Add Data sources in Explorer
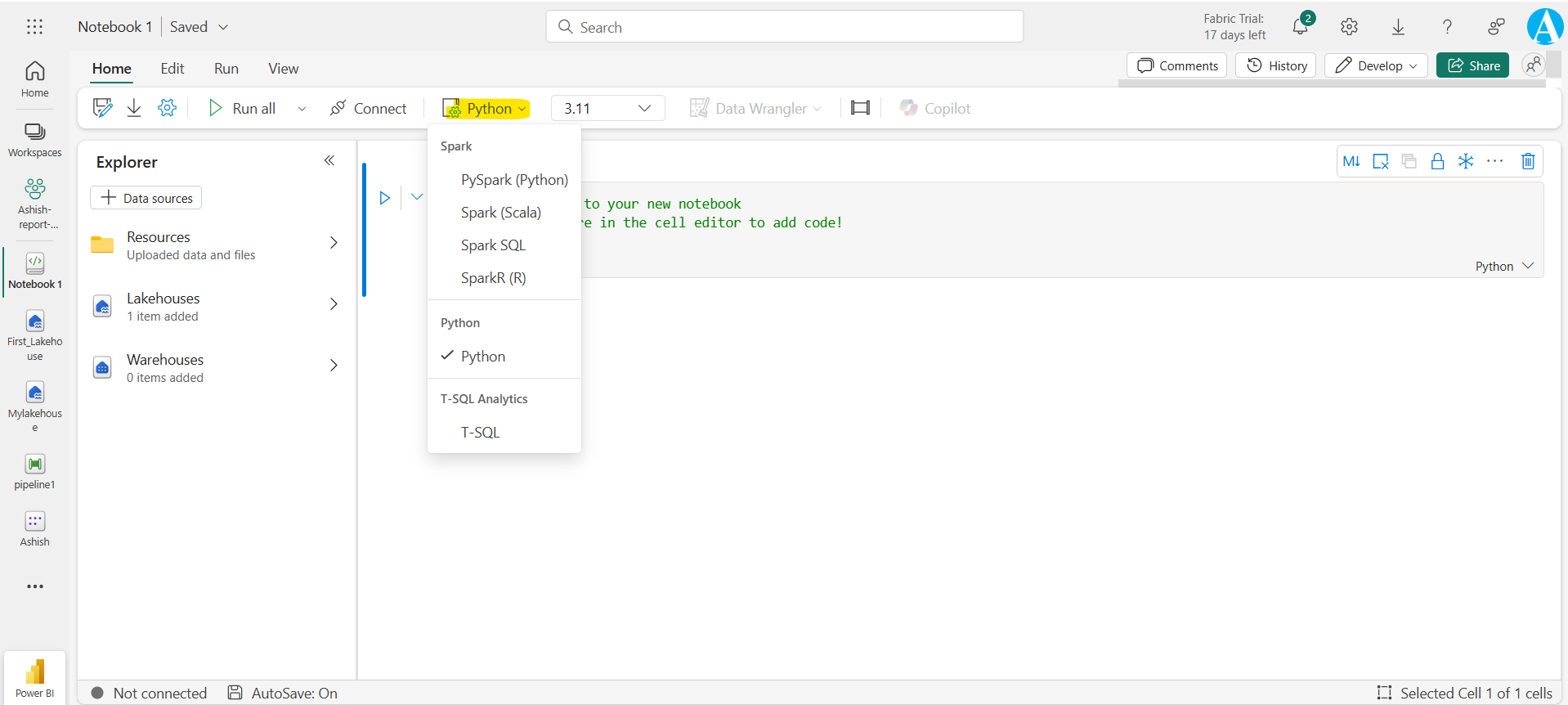1568x705 pixels. tap(146, 198)
